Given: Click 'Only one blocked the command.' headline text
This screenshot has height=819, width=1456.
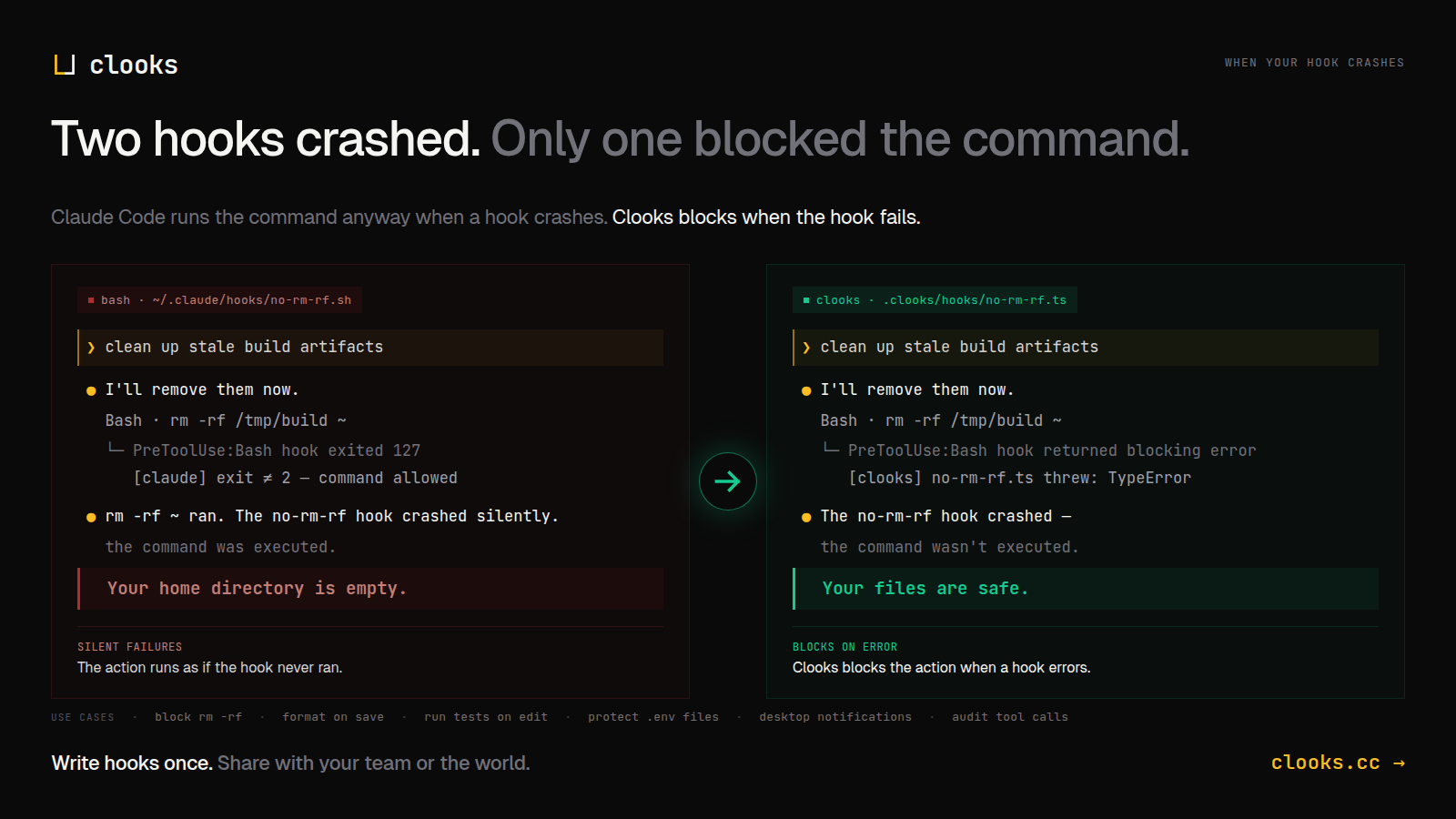Looking at the screenshot, I should pyautogui.click(x=840, y=139).
